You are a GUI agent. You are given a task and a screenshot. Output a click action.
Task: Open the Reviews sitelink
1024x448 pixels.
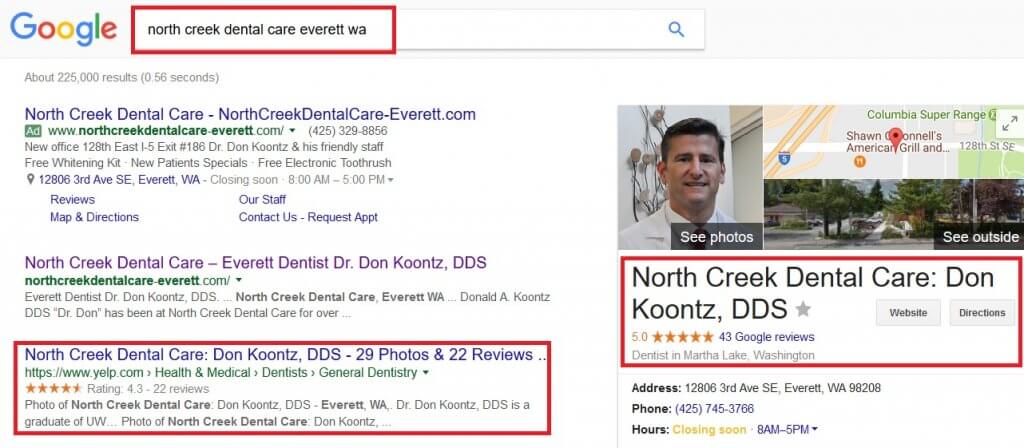72,200
